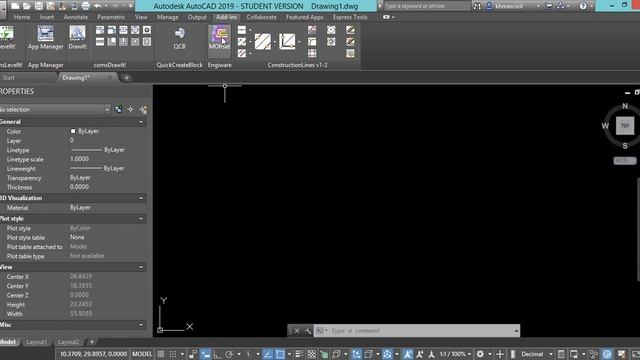
Task: Click the MODEL space button in status bar
Action: pyautogui.click(x=142, y=354)
